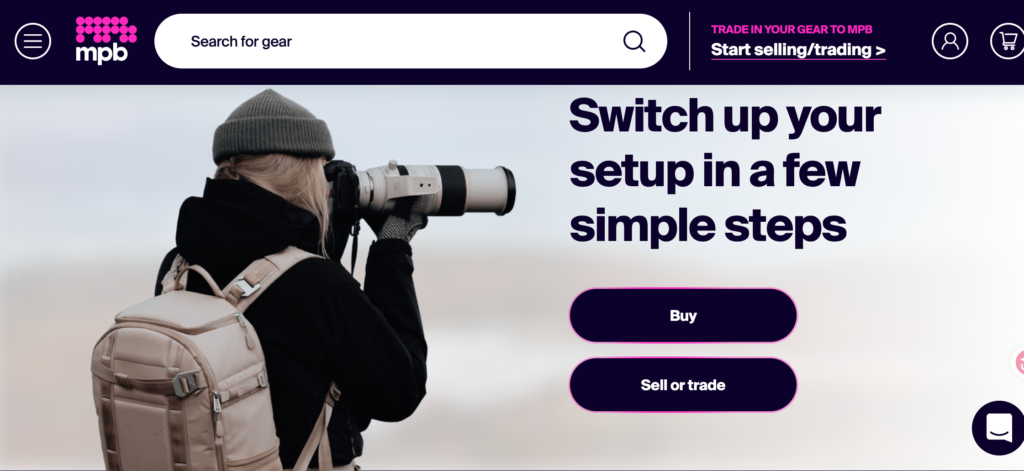Click the vertical divider beside search bar

click(x=690, y=41)
